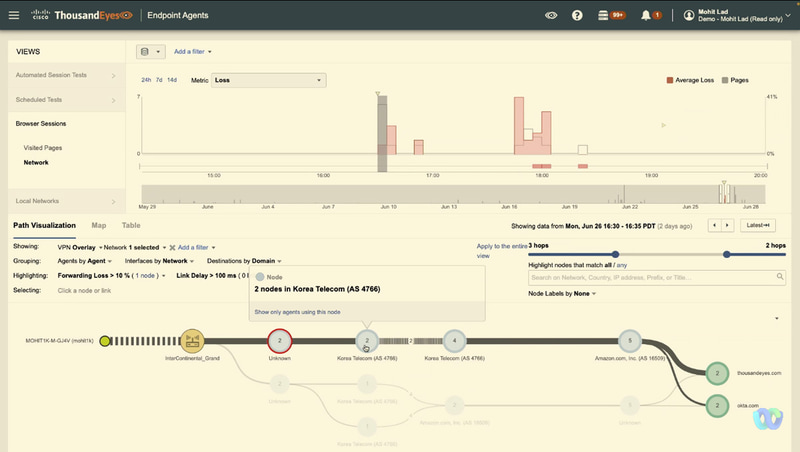Screen dimensions: 800x452
Task: Expand Scheduled Tests view
Action: (66, 100)
